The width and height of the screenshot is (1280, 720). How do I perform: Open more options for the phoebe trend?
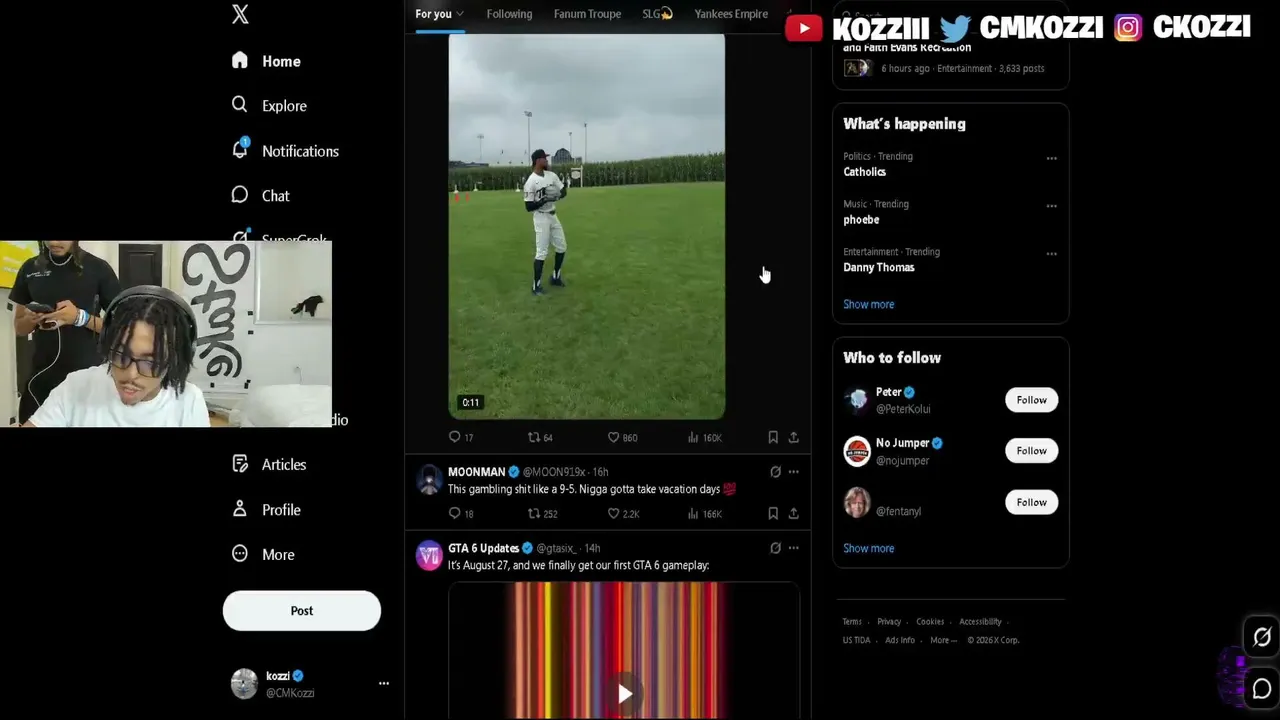[1051, 206]
